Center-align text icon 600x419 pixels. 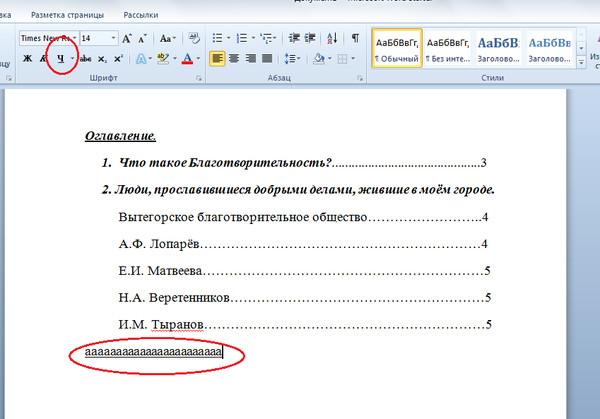[234, 59]
